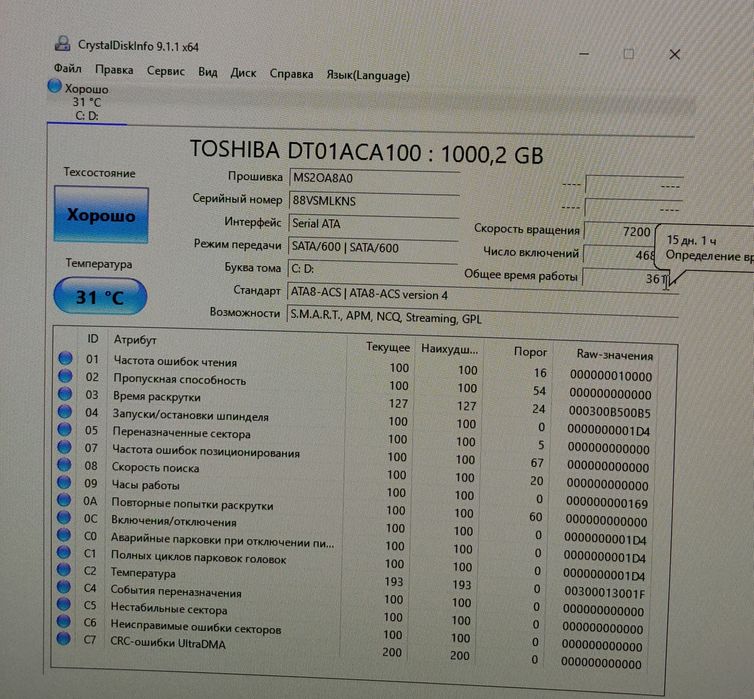Open the Правка menu

[x=114, y=70]
